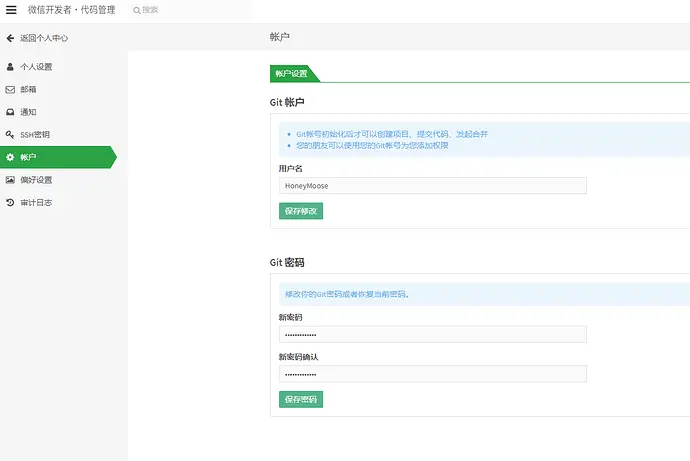This screenshot has width=690, height=461.
Task: Click the Git帐号初始化 info text line
Action: click(392, 134)
